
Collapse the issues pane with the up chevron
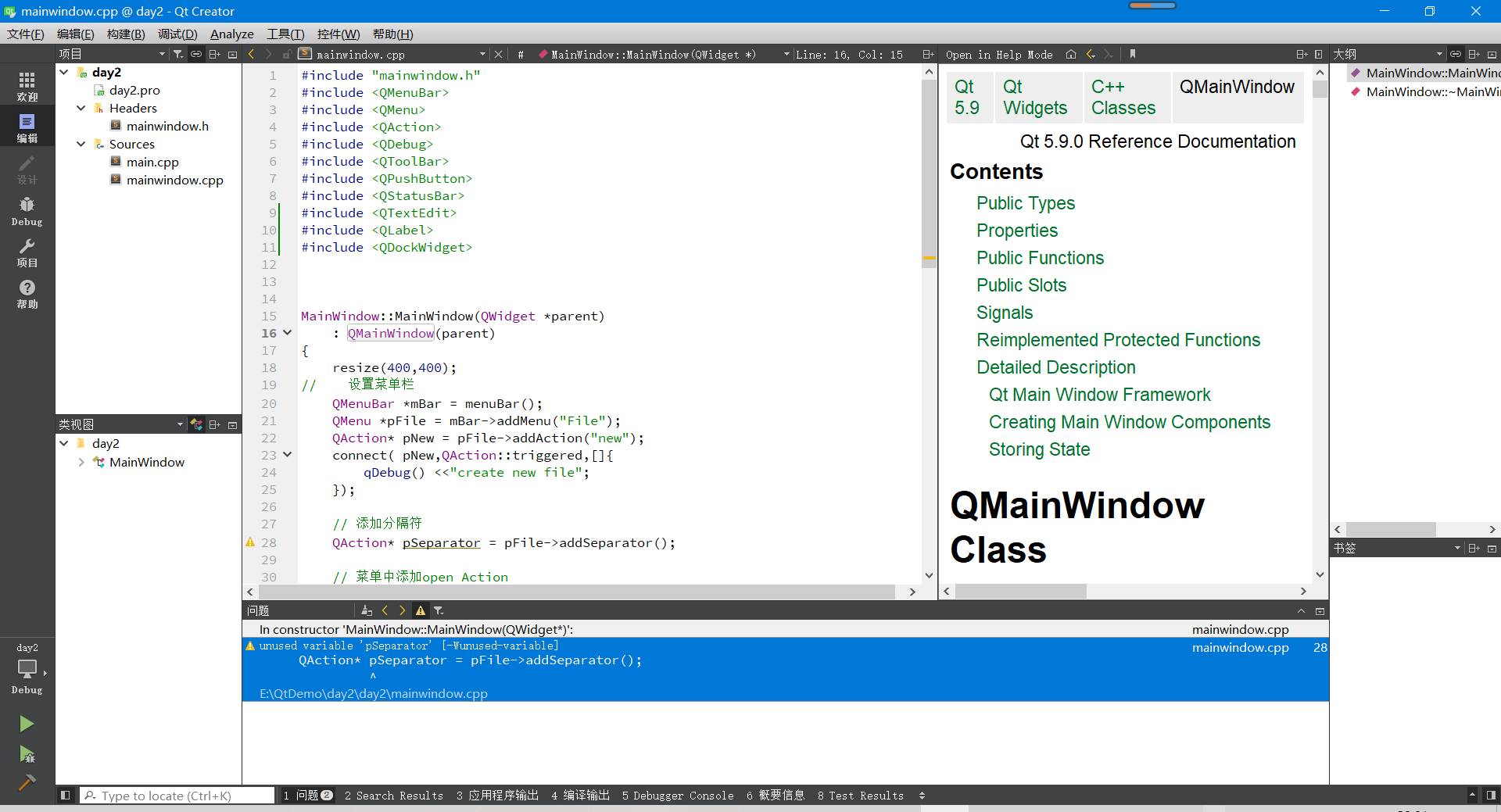pyautogui.click(x=1302, y=611)
